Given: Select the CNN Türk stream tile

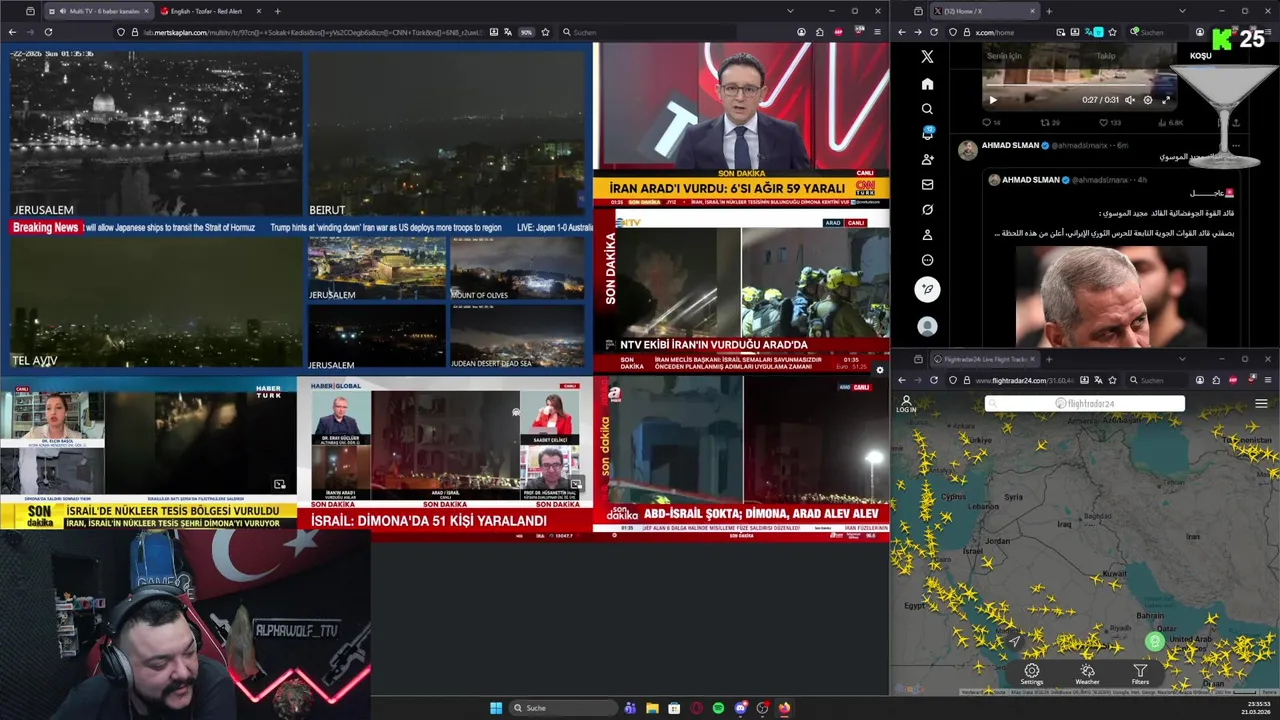Looking at the screenshot, I should [741, 124].
